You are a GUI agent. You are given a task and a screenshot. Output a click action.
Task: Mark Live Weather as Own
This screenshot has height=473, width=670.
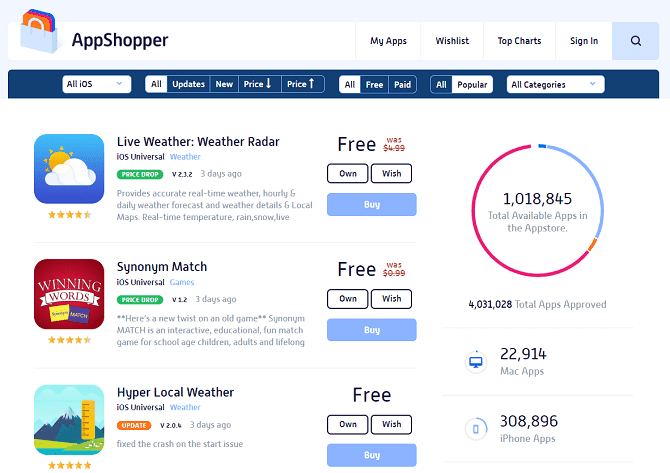click(x=348, y=173)
